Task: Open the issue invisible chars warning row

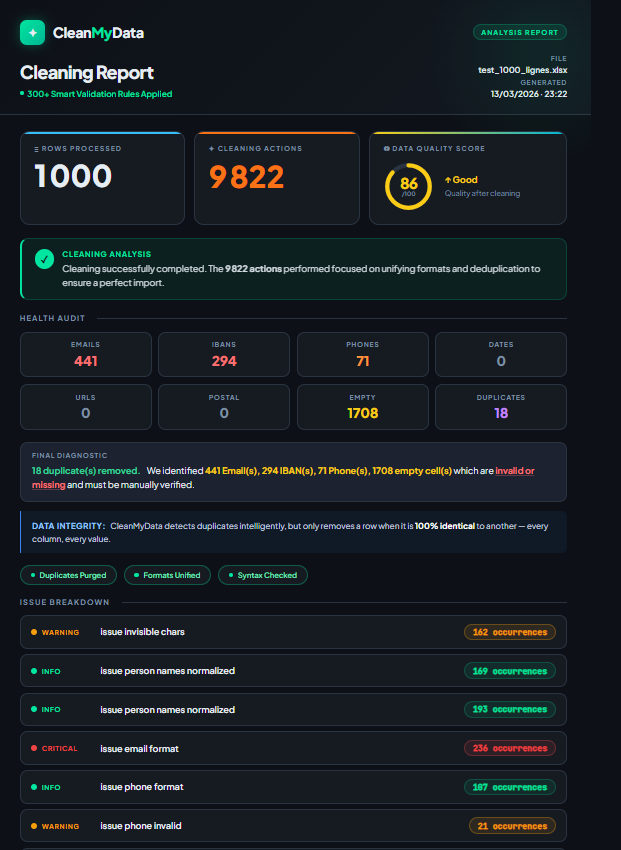Action: click(x=293, y=632)
